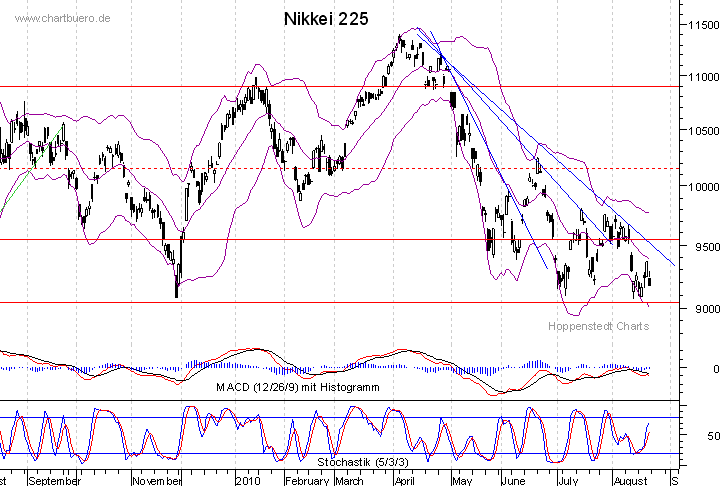The width and height of the screenshot is (723, 486).
Task: Click the July month label
Action: (x=568, y=481)
